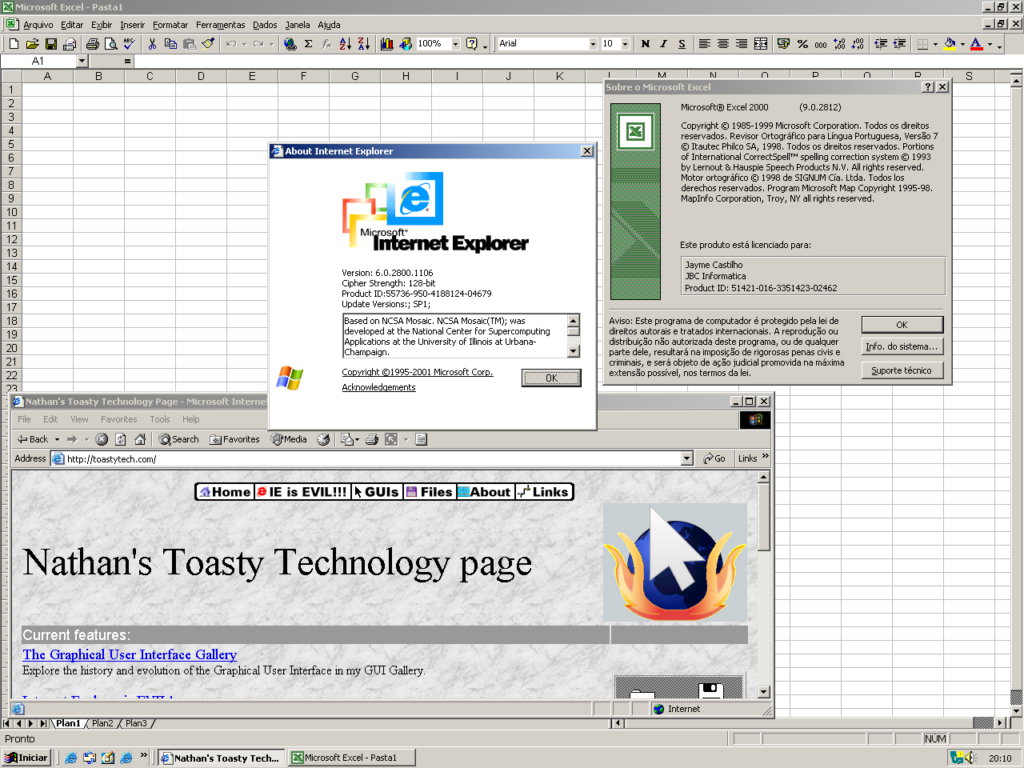The width and height of the screenshot is (1024, 768).
Task: Open the Chart Wizard icon
Action: click(x=387, y=44)
